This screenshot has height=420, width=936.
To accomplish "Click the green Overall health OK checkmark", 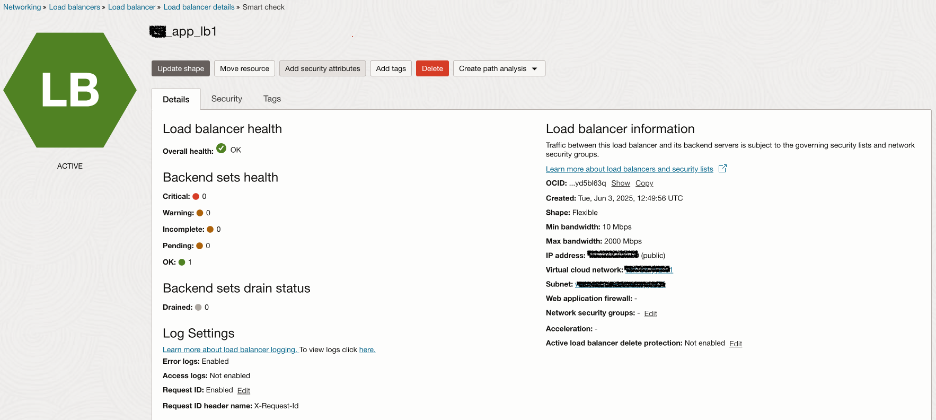I will [x=221, y=149].
